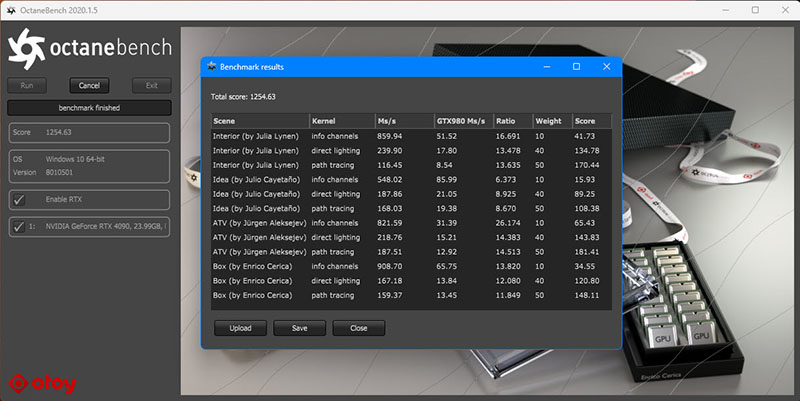Toggle the NVIDIA GeForce RTX 4090 checkbox

pos(19,227)
